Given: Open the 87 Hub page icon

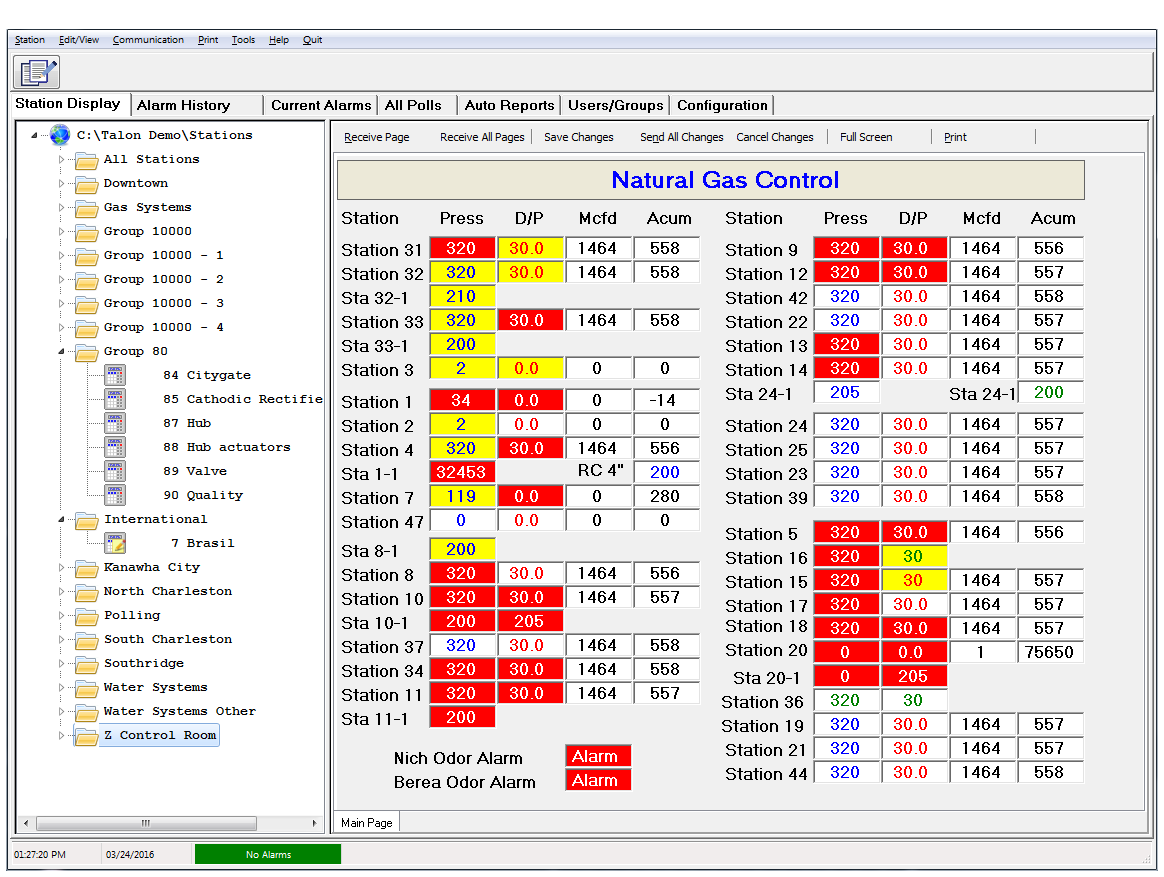Looking at the screenshot, I should 114,423.
